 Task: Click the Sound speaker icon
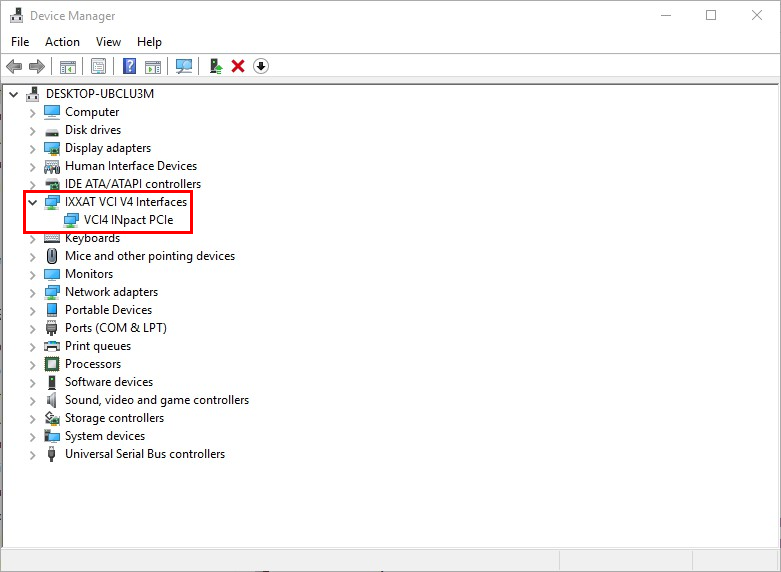[51, 400]
